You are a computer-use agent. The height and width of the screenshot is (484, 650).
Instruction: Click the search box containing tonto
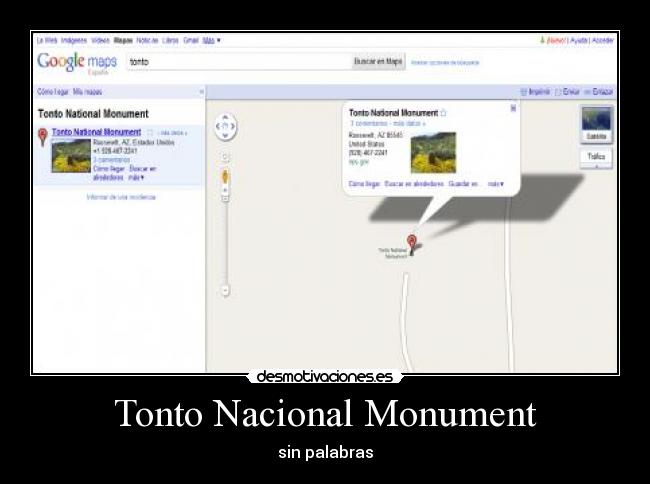tap(239, 62)
